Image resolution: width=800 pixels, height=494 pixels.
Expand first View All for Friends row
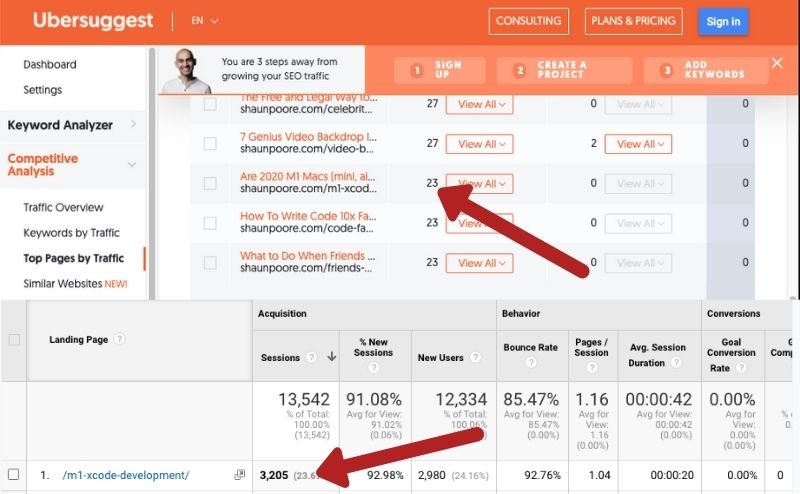click(x=480, y=263)
